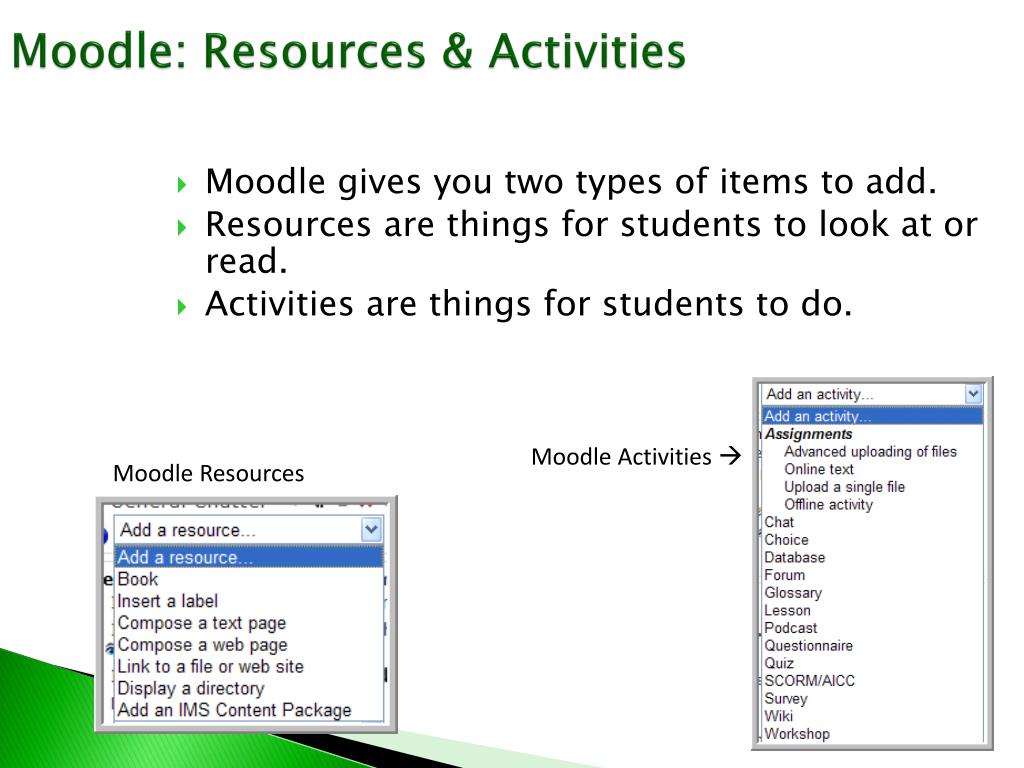
Task: Click the slide title 'Moodle: Resources & Activities'
Action: (349, 51)
